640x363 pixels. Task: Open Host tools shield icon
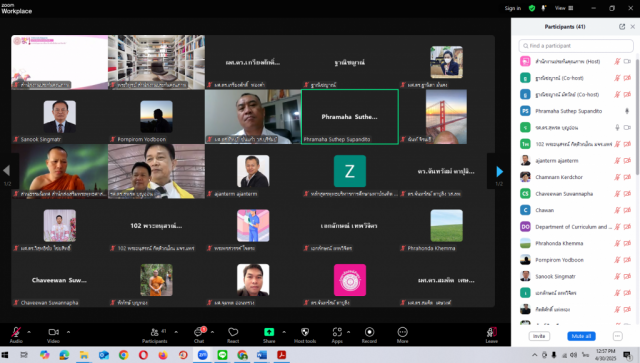pyautogui.click(x=305, y=332)
